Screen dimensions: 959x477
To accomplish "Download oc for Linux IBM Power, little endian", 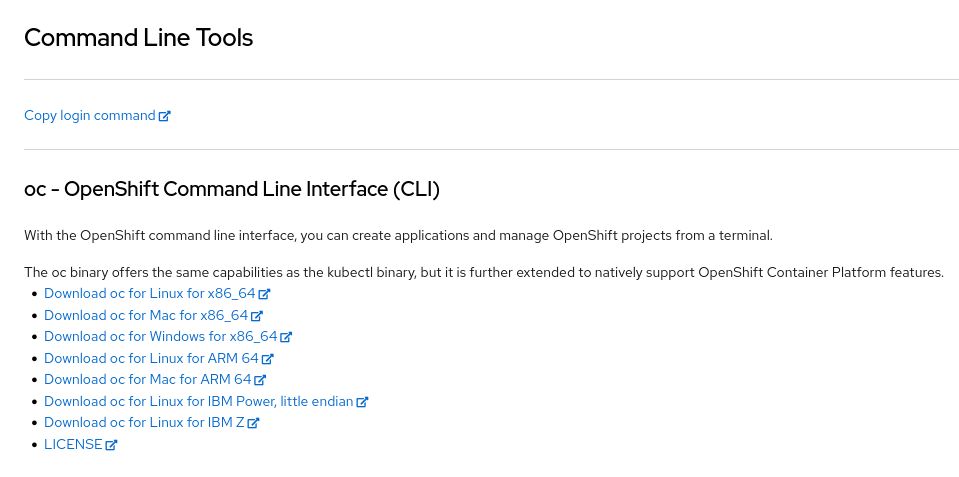I will (198, 402).
